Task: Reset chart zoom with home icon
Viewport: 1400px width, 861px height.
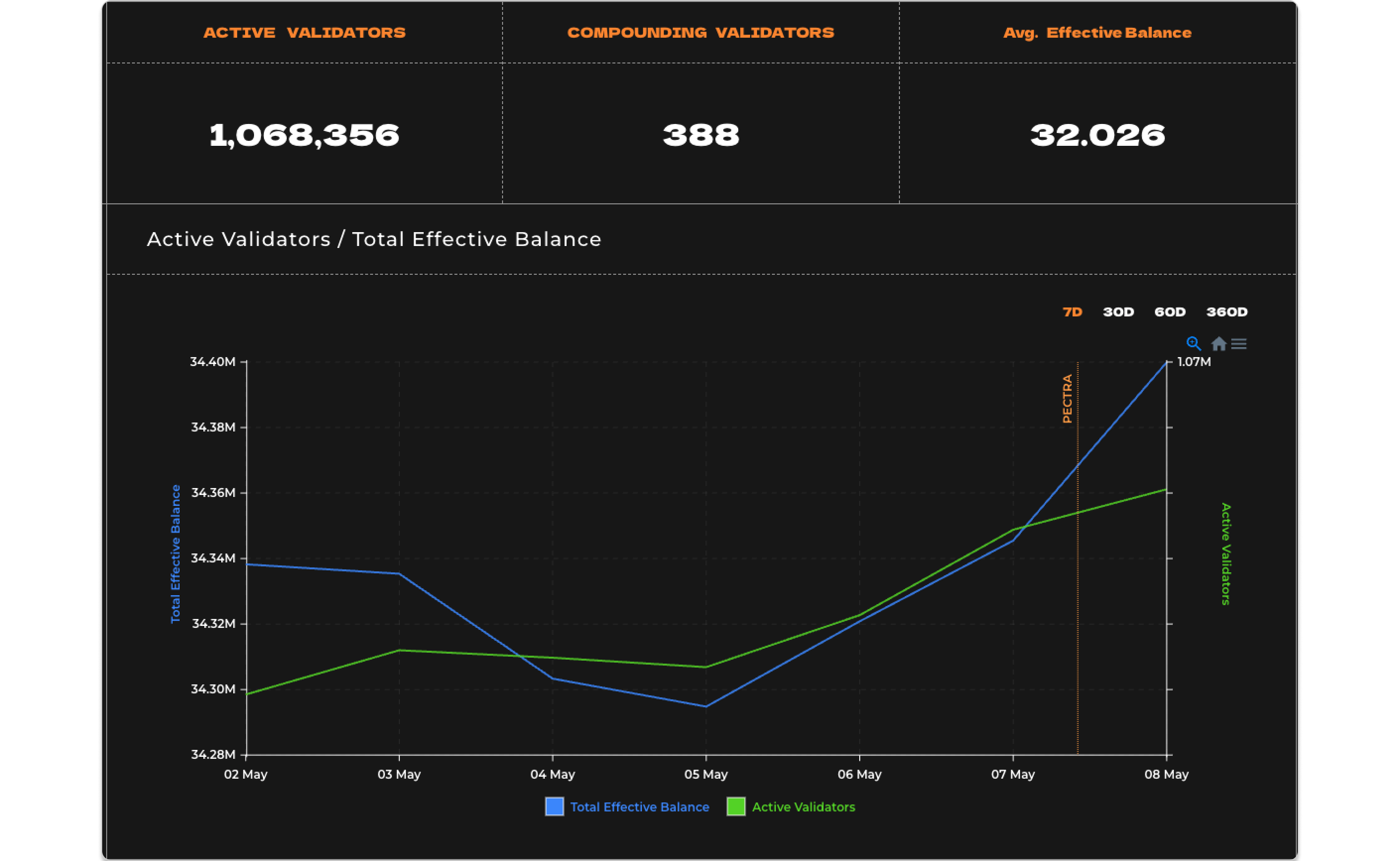Action: [x=1218, y=343]
